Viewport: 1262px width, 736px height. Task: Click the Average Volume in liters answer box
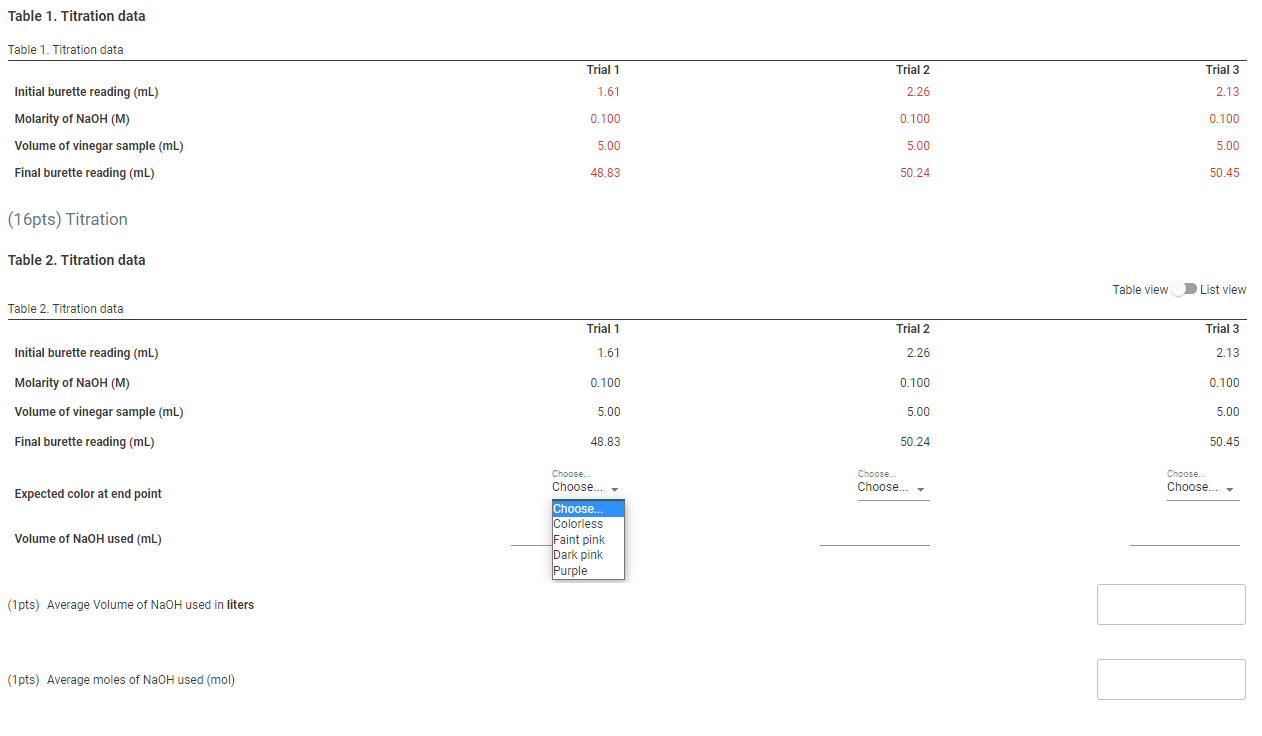coord(1170,604)
